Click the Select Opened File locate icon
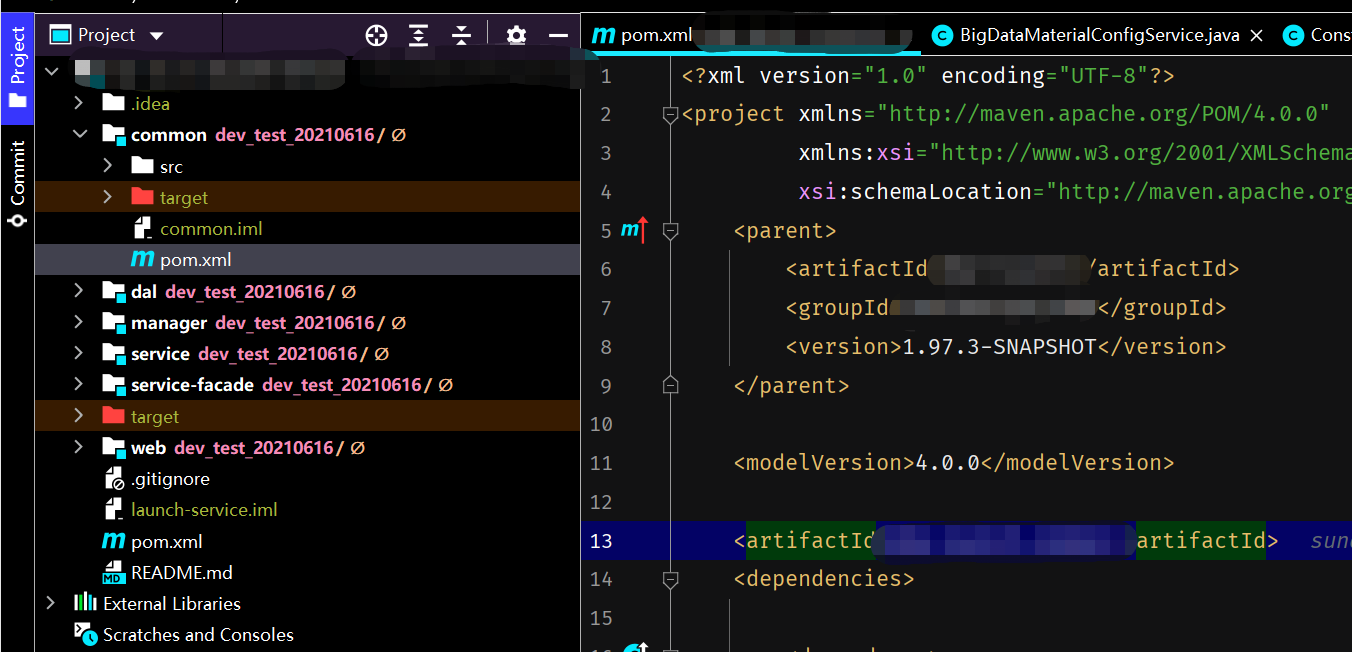The image size is (1352, 652). (x=376, y=35)
